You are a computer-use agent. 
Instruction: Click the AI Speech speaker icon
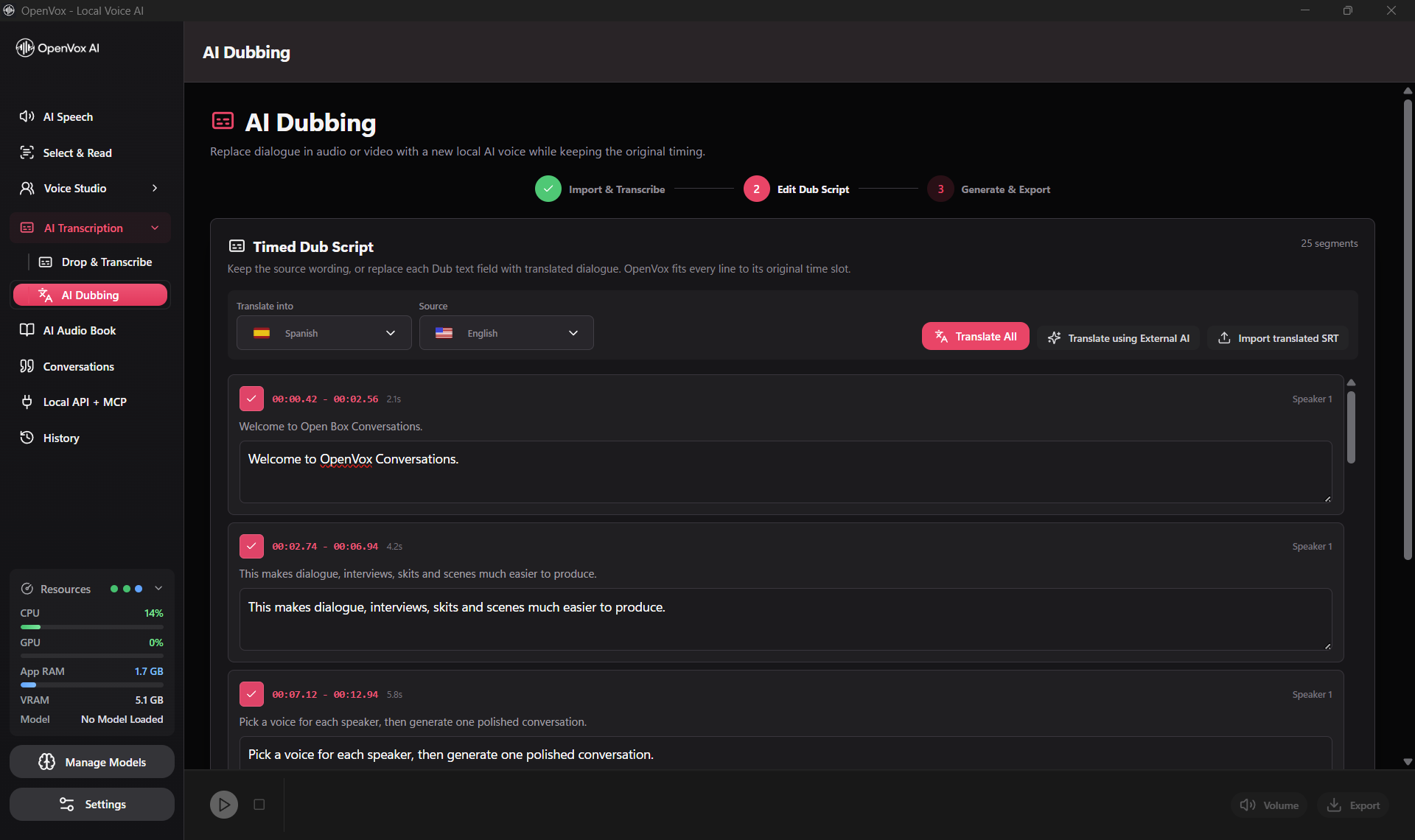pyautogui.click(x=27, y=116)
